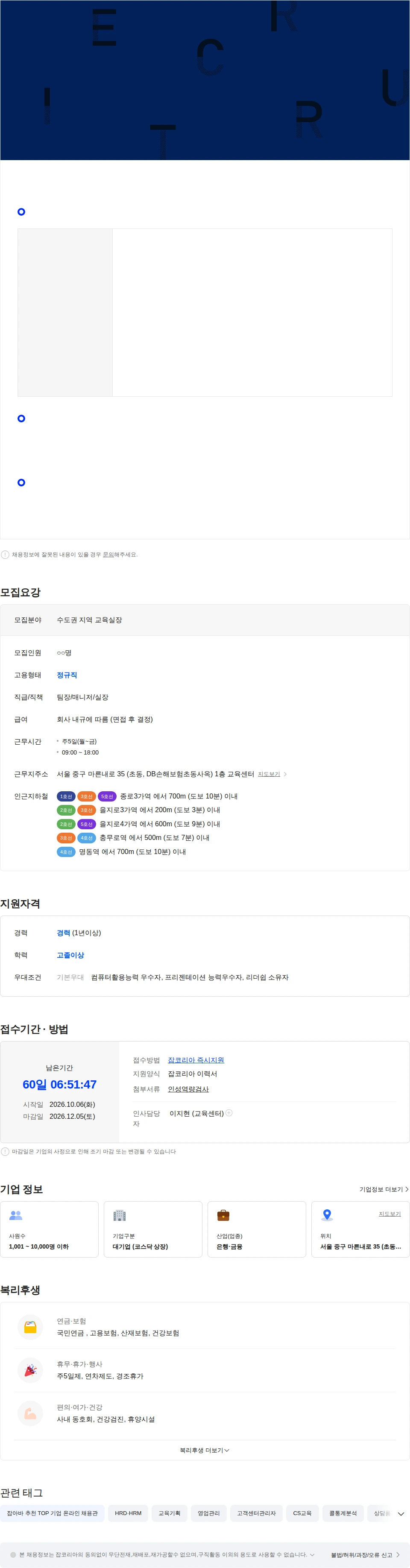Click the 위치 map pin icon
The image size is (410, 1568).
(327, 1216)
